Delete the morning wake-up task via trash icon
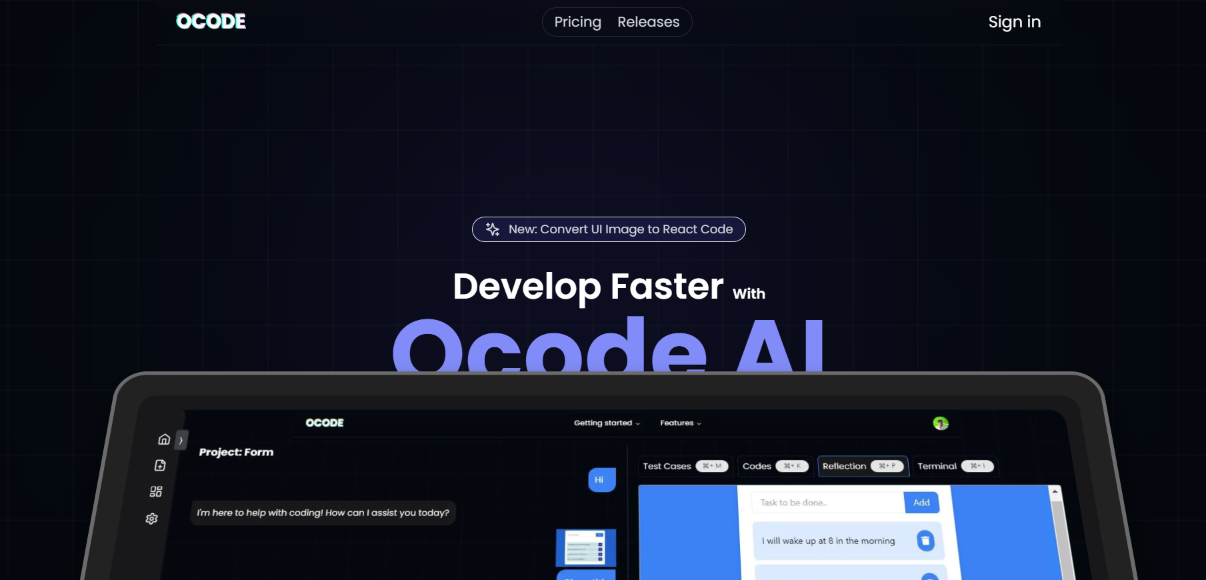Screen dimensions: 1206x580 point(926,540)
